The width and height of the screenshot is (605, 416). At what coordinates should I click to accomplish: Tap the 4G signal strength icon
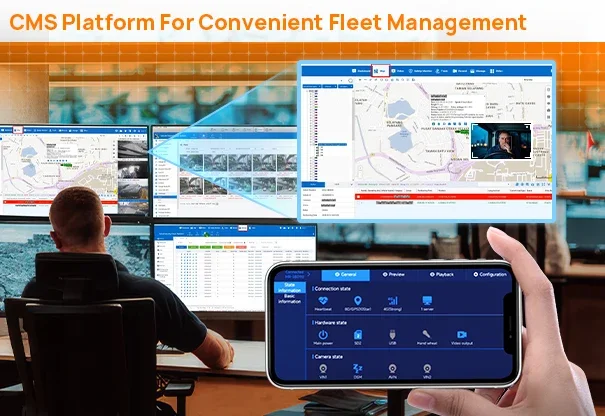coord(392,301)
